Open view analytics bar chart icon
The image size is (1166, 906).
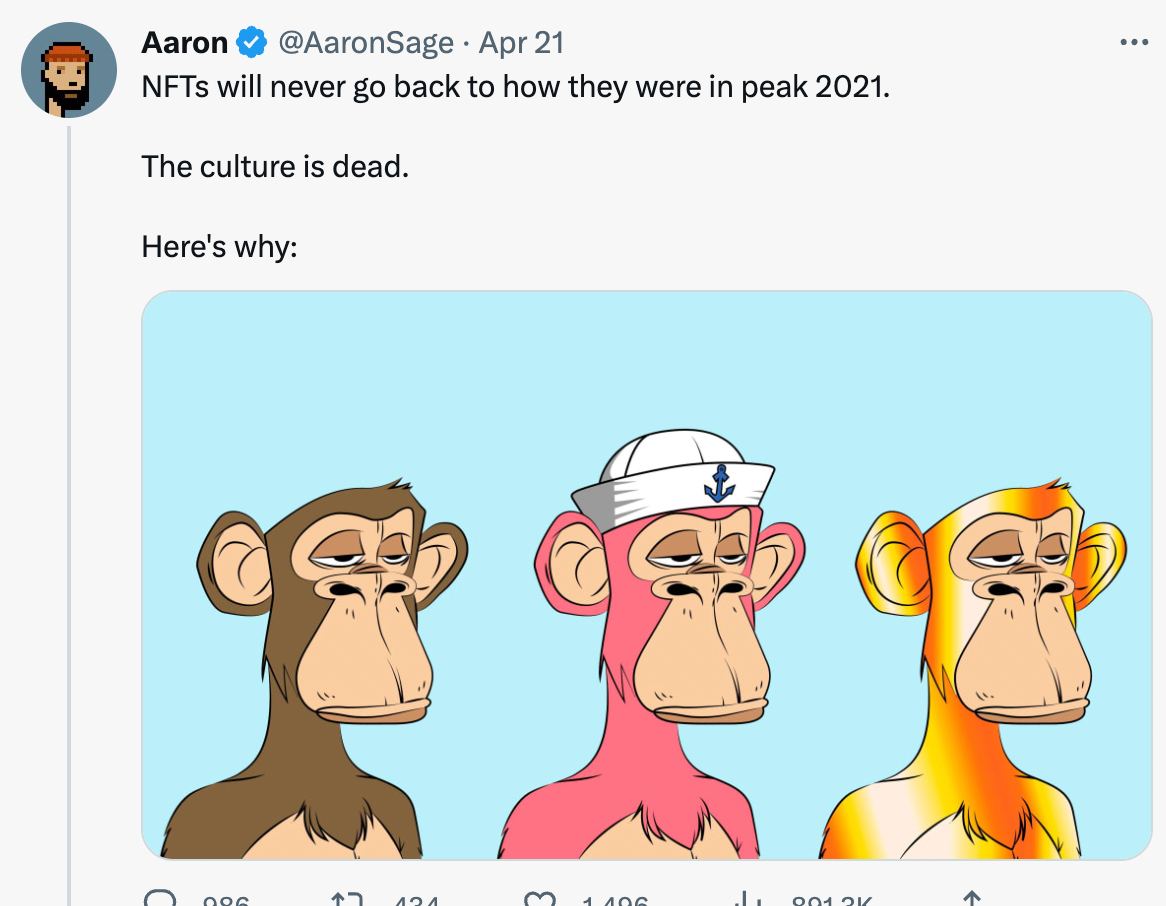coord(746,899)
